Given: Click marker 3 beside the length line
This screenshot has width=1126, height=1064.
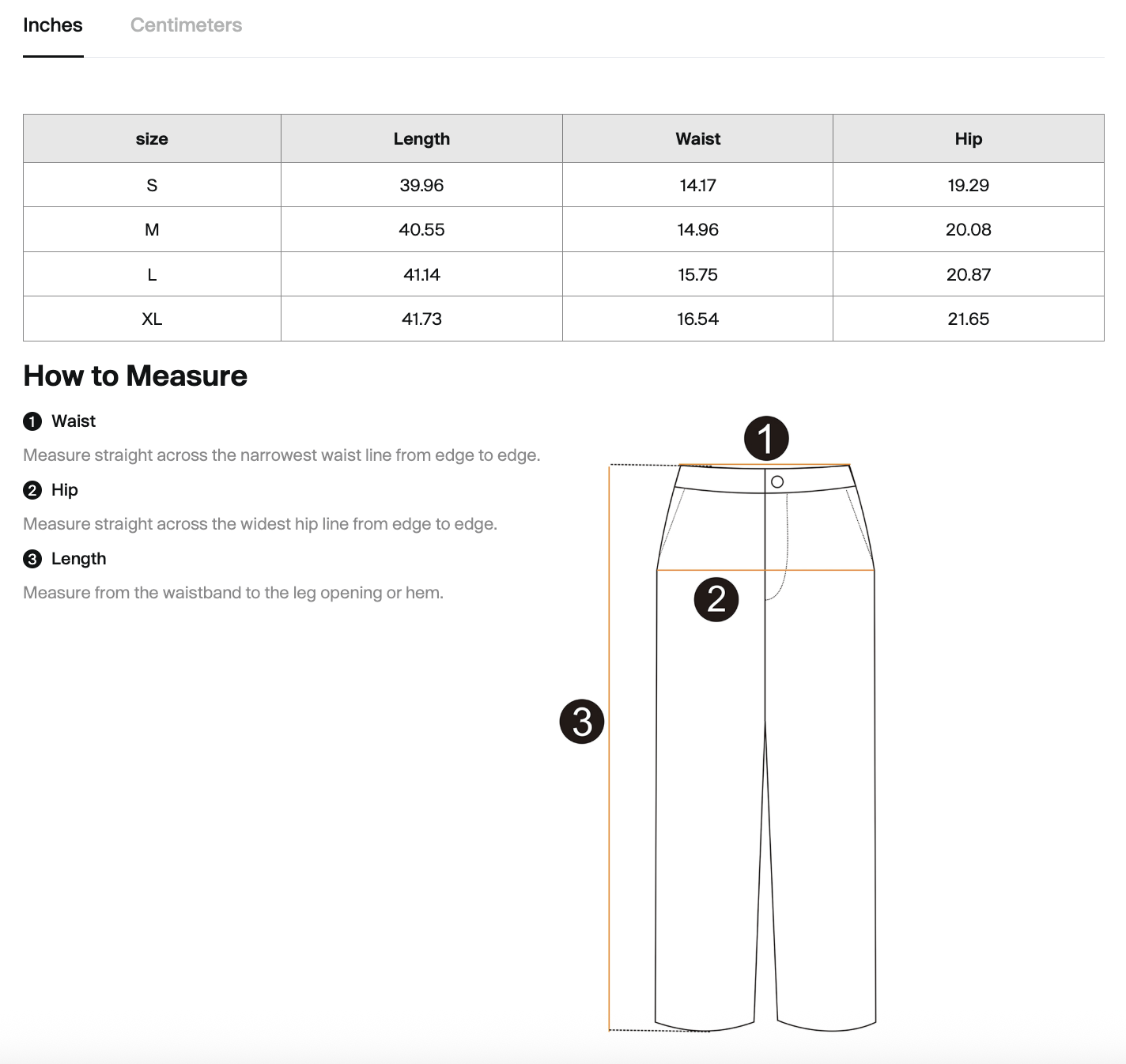Looking at the screenshot, I should click(x=582, y=721).
